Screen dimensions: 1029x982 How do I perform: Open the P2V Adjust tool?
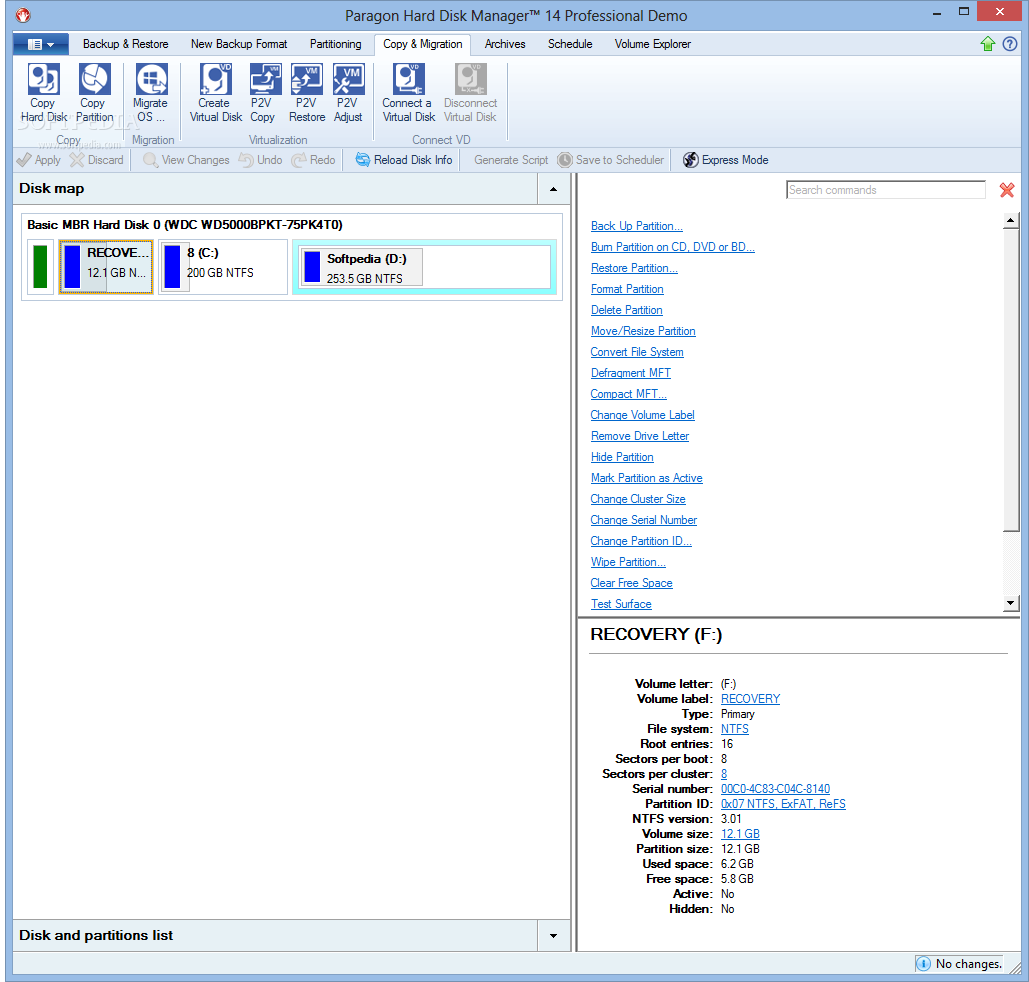click(x=348, y=93)
